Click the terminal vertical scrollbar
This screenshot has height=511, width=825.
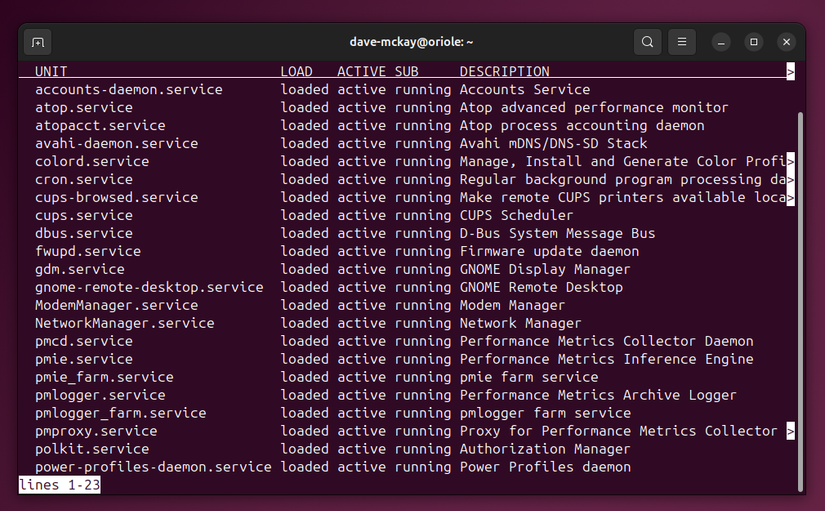(800, 300)
